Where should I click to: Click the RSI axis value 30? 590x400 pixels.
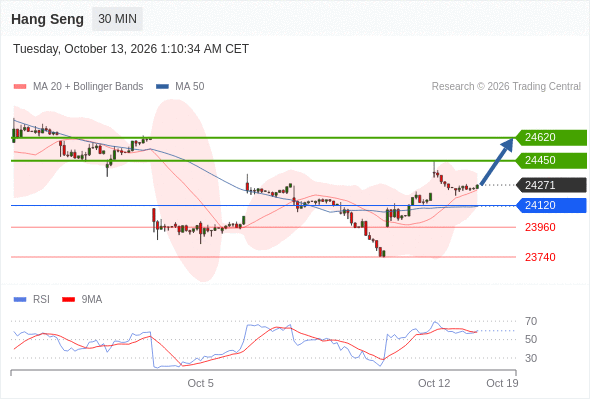point(531,358)
